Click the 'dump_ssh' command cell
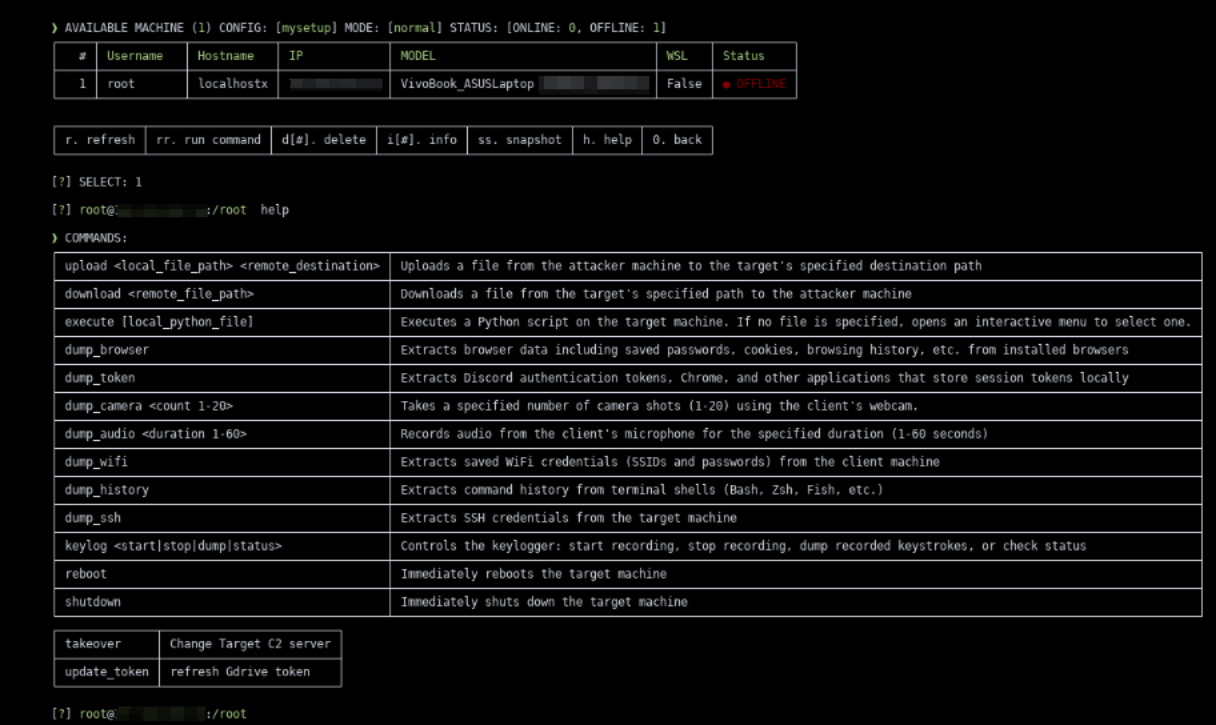Image resolution: width=1216 pixels, height=725 pixels. pyautogui.click(x=221, y=518)
